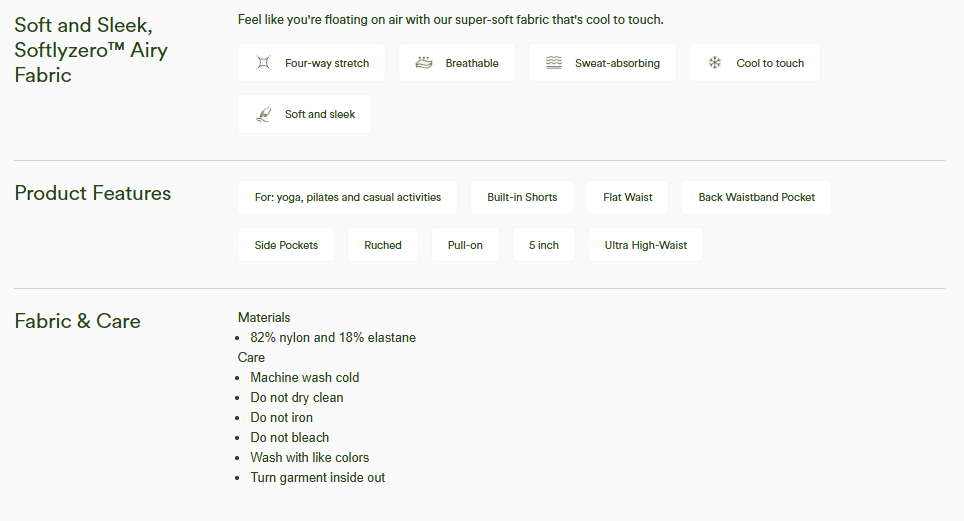The width and height of the screenshot is (964, 521).
Task: Choose the Flat Waist feature chip
Action: click(x=627, y=197)
